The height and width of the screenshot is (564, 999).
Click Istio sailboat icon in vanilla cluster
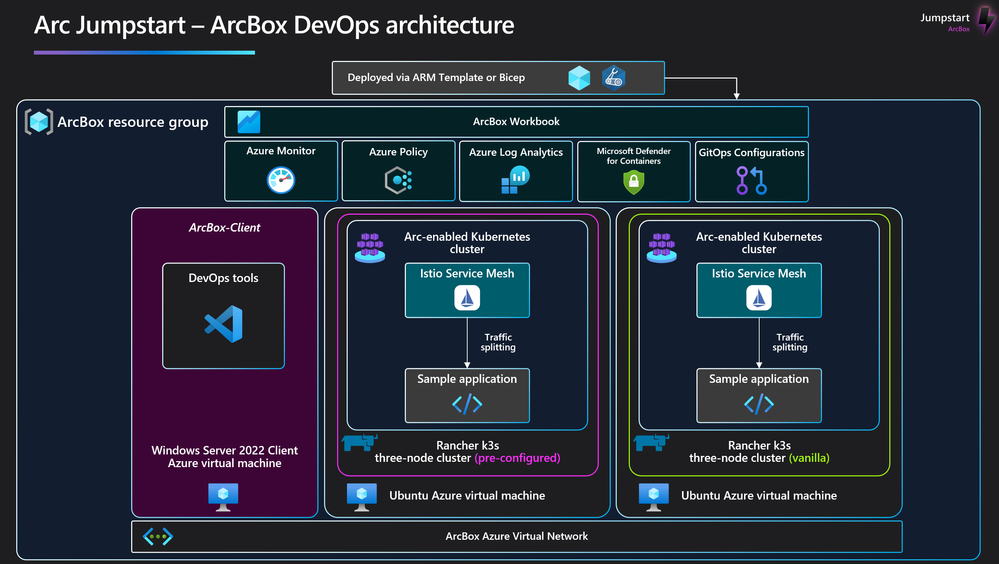pos(759,298)
